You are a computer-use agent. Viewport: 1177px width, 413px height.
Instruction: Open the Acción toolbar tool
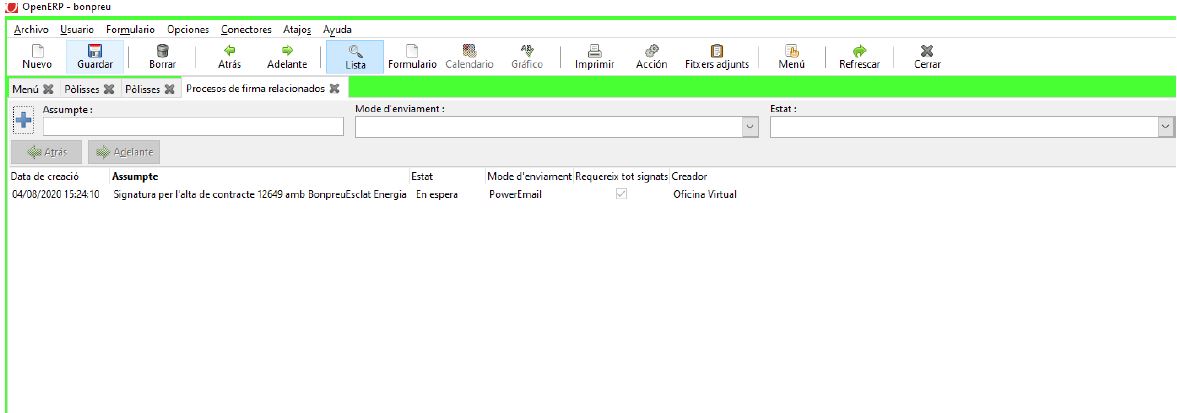[x=651, y=57]
